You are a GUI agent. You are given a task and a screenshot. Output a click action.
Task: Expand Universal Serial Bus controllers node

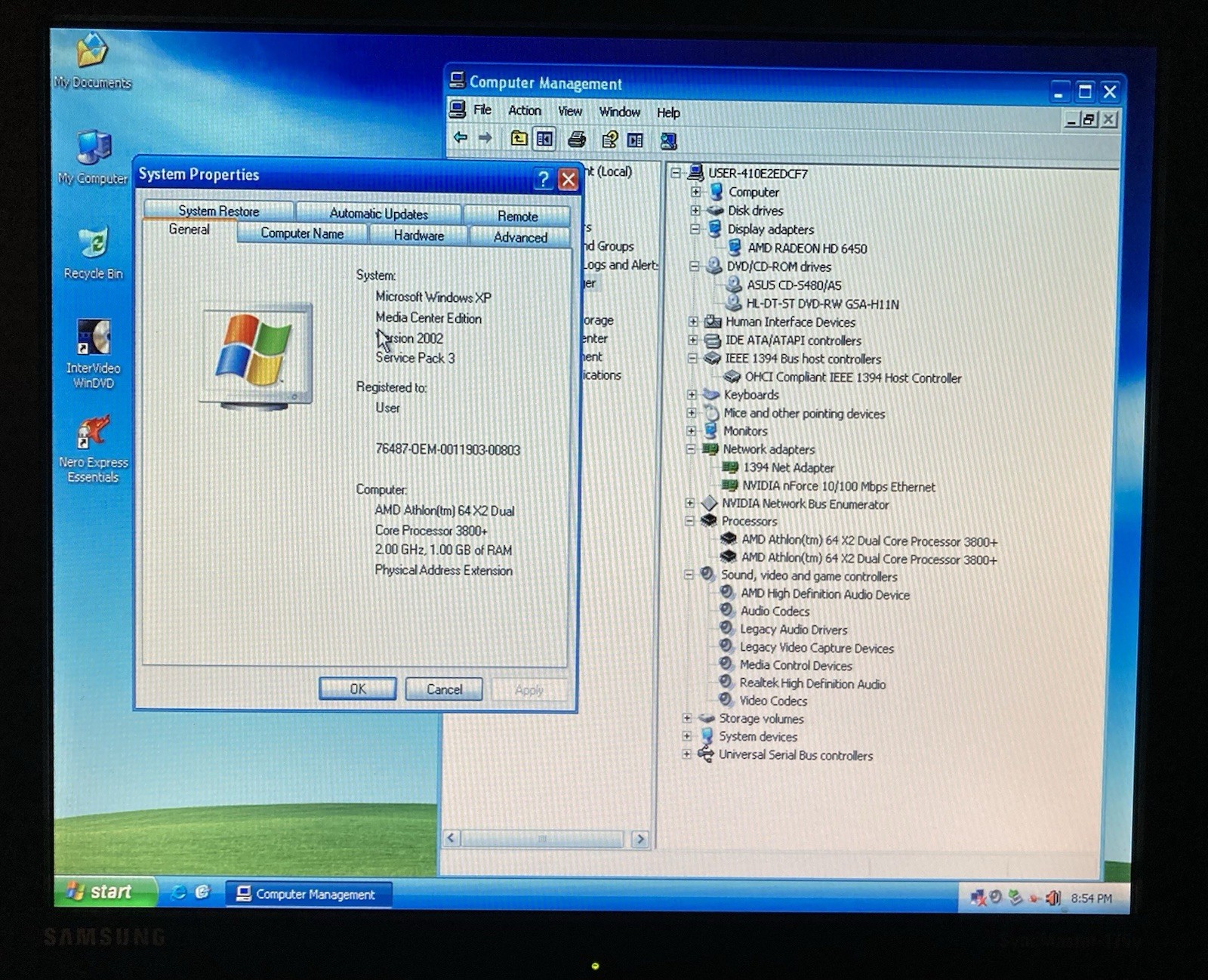[x=686, y=754]
